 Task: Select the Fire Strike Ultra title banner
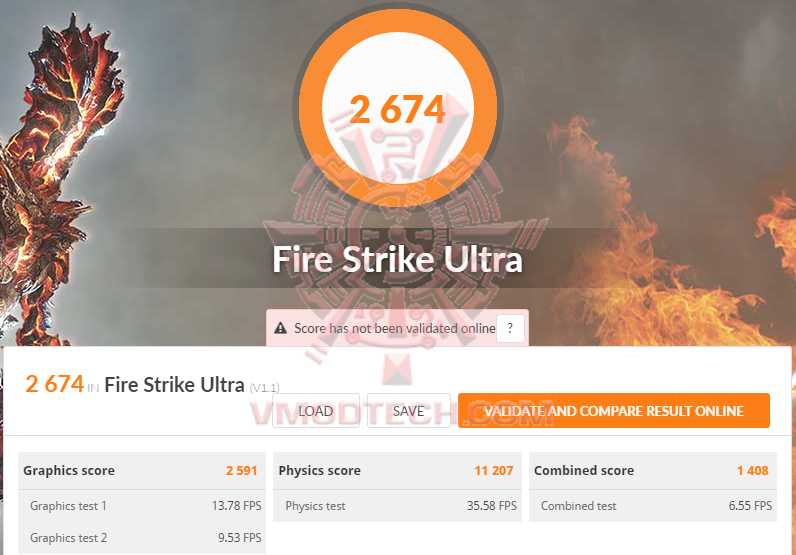click(x=397, y=258)
